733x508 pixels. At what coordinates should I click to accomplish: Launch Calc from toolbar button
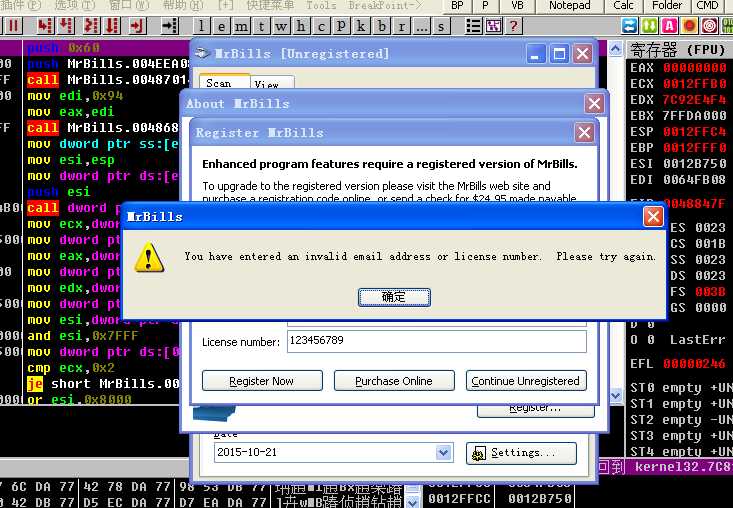click(x=623, y=6)
